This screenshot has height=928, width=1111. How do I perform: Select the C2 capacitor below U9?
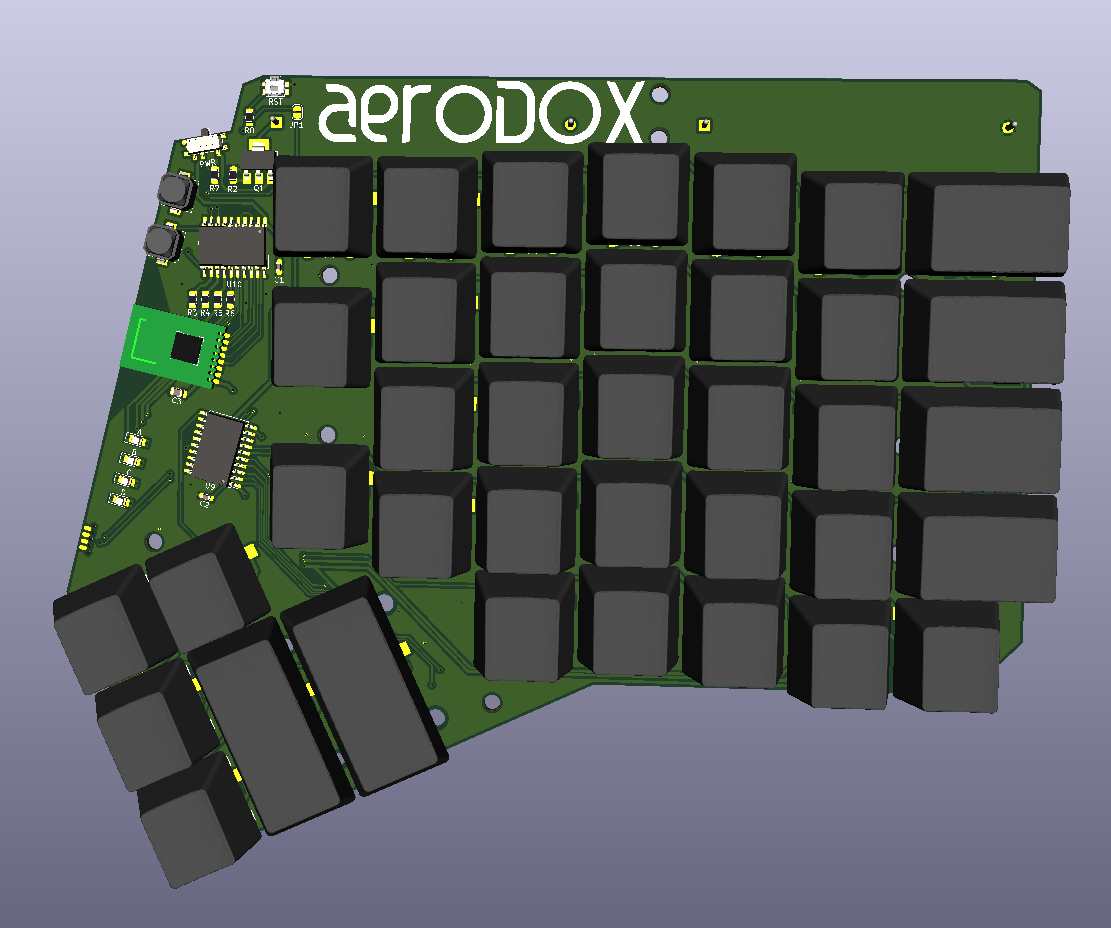205,496
